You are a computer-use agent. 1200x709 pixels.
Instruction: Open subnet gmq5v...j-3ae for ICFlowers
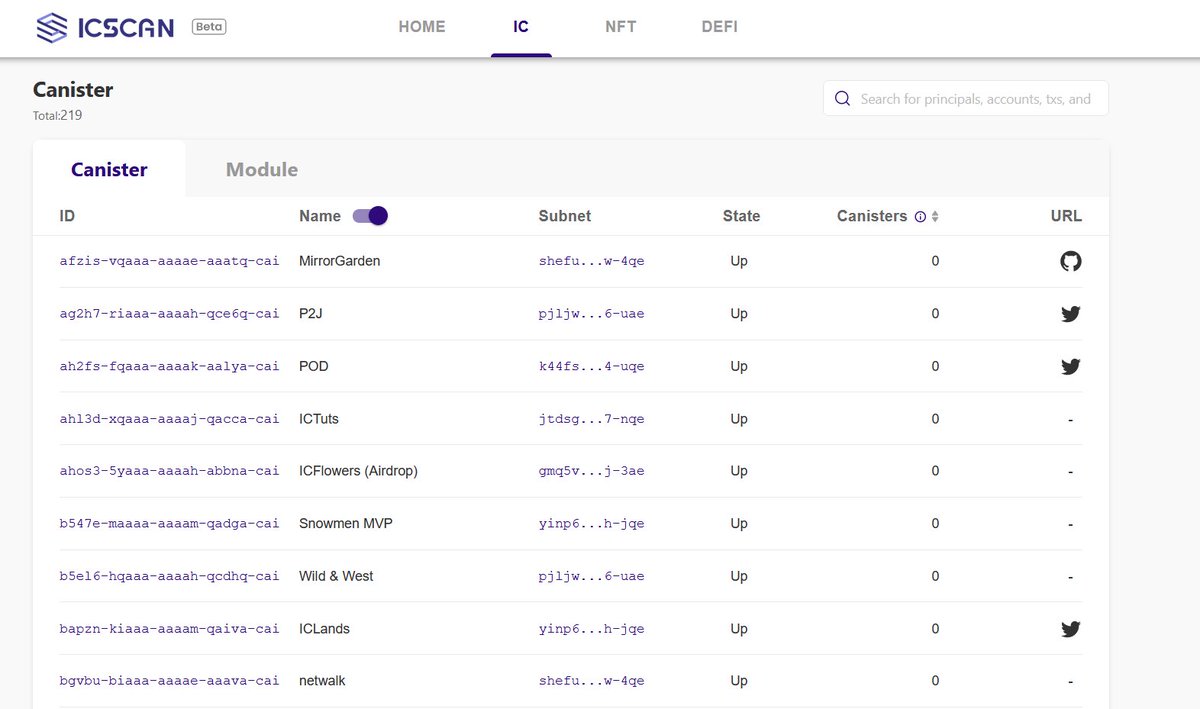pos(591,471)
